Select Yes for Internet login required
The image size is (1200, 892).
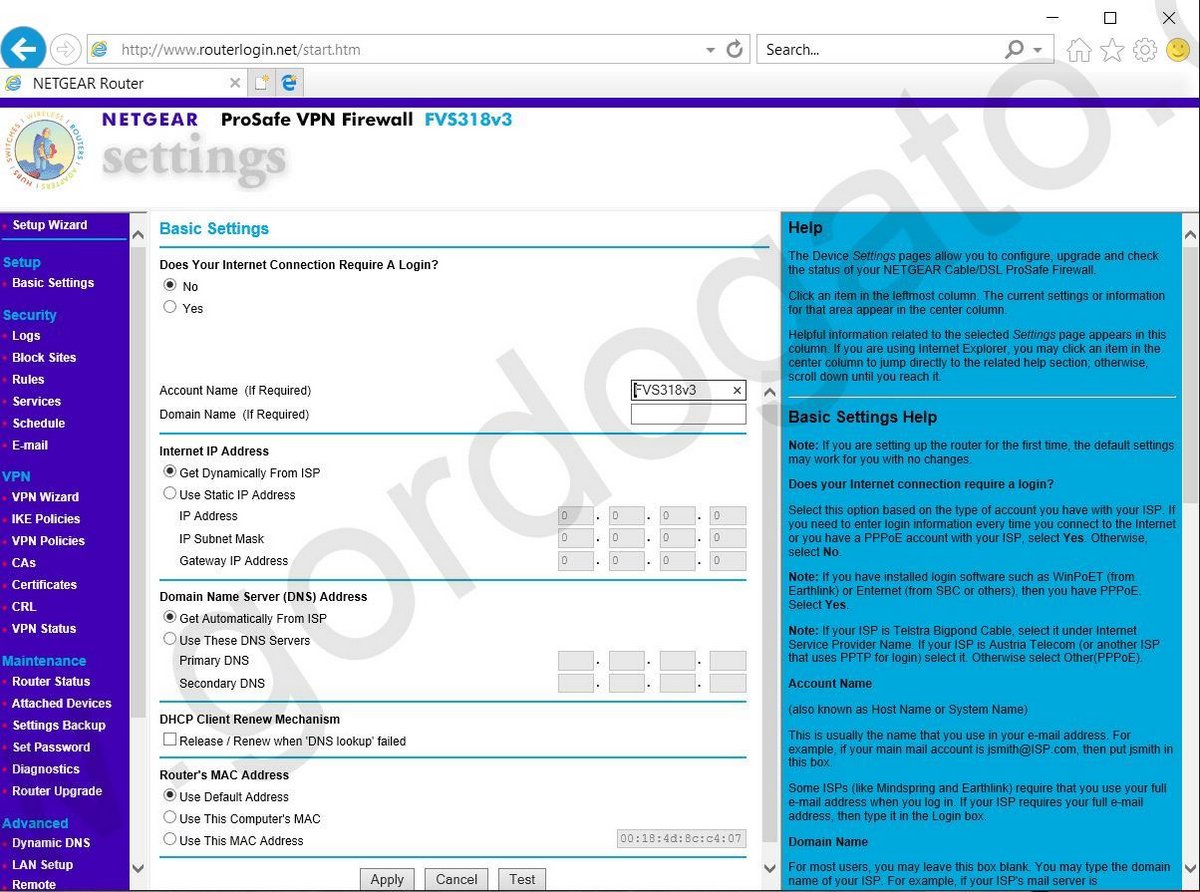pyautogui.click(x=170, y=308)
